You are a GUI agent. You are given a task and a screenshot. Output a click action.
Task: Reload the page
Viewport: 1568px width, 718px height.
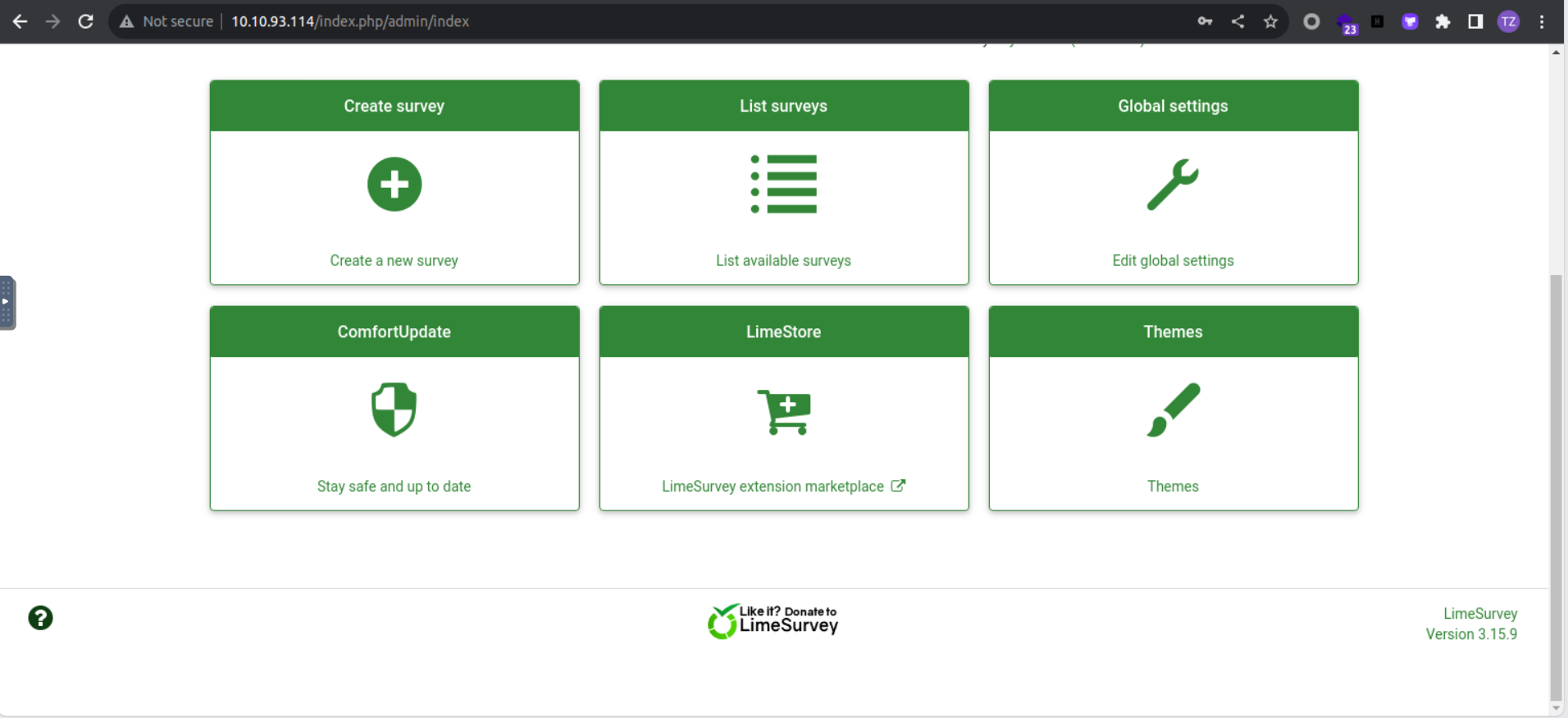(x=86, y=21)
